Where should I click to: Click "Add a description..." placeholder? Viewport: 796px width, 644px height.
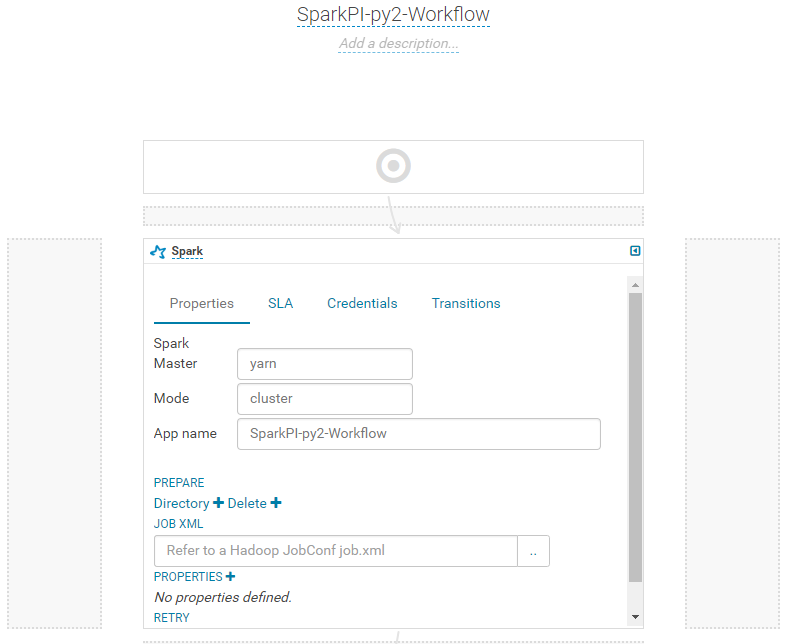click(x=398, y=44)
